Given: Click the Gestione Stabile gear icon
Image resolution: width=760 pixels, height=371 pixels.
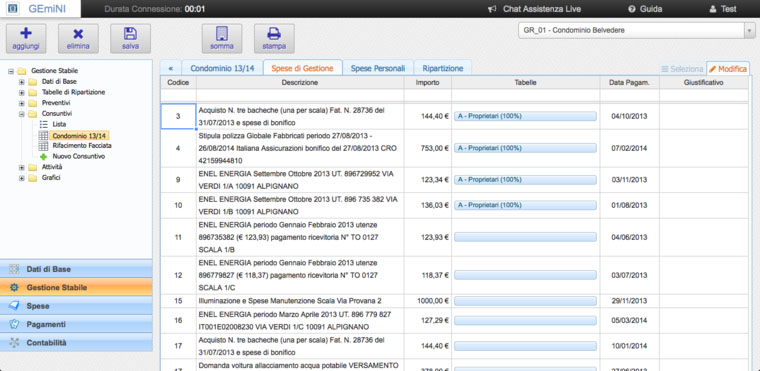Looking at the screenshot, I should [15, 288].
